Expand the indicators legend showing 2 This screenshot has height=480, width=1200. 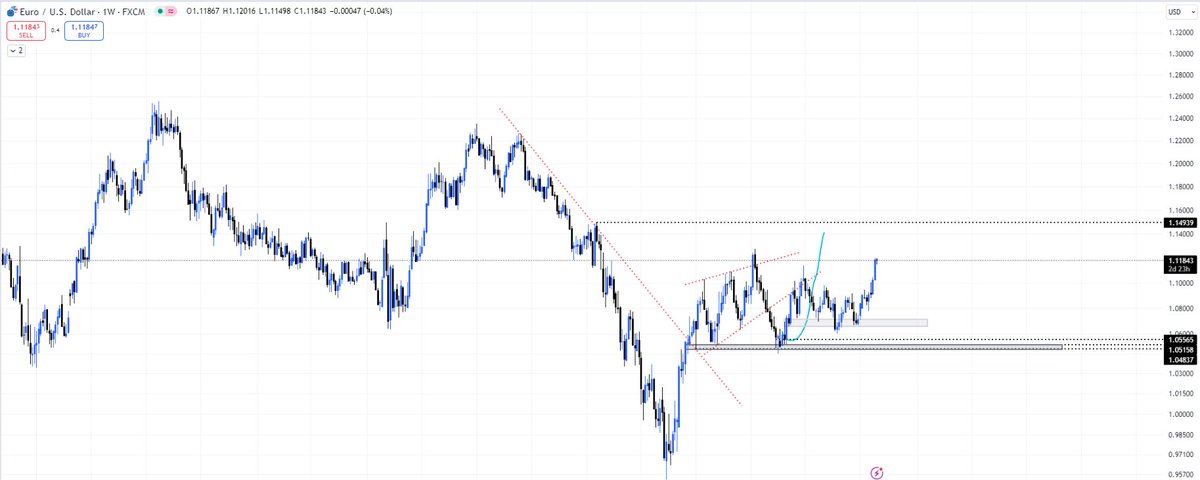pos(17,49)
